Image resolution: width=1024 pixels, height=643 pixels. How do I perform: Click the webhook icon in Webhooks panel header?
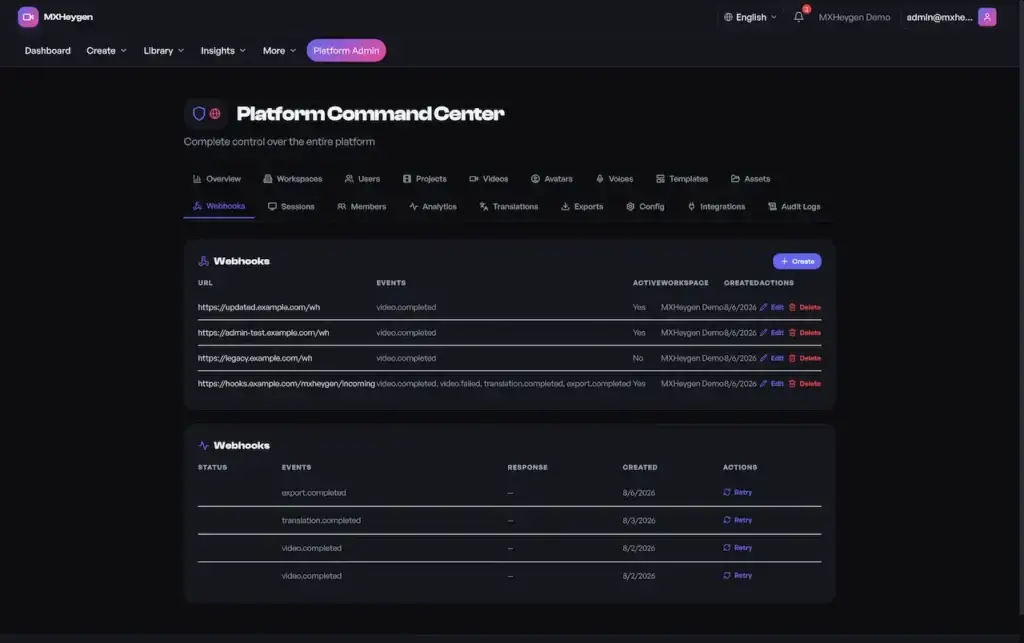[x=203, y=261]
